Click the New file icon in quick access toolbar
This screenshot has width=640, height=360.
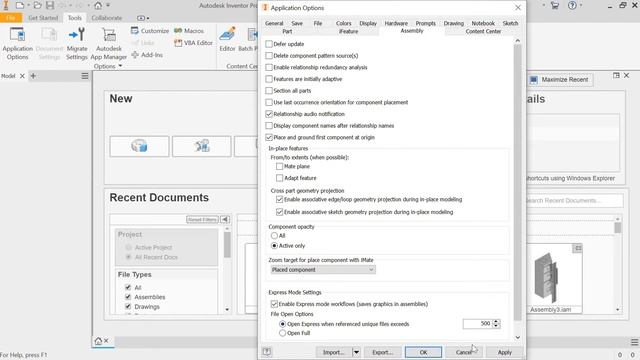point(20,6)
